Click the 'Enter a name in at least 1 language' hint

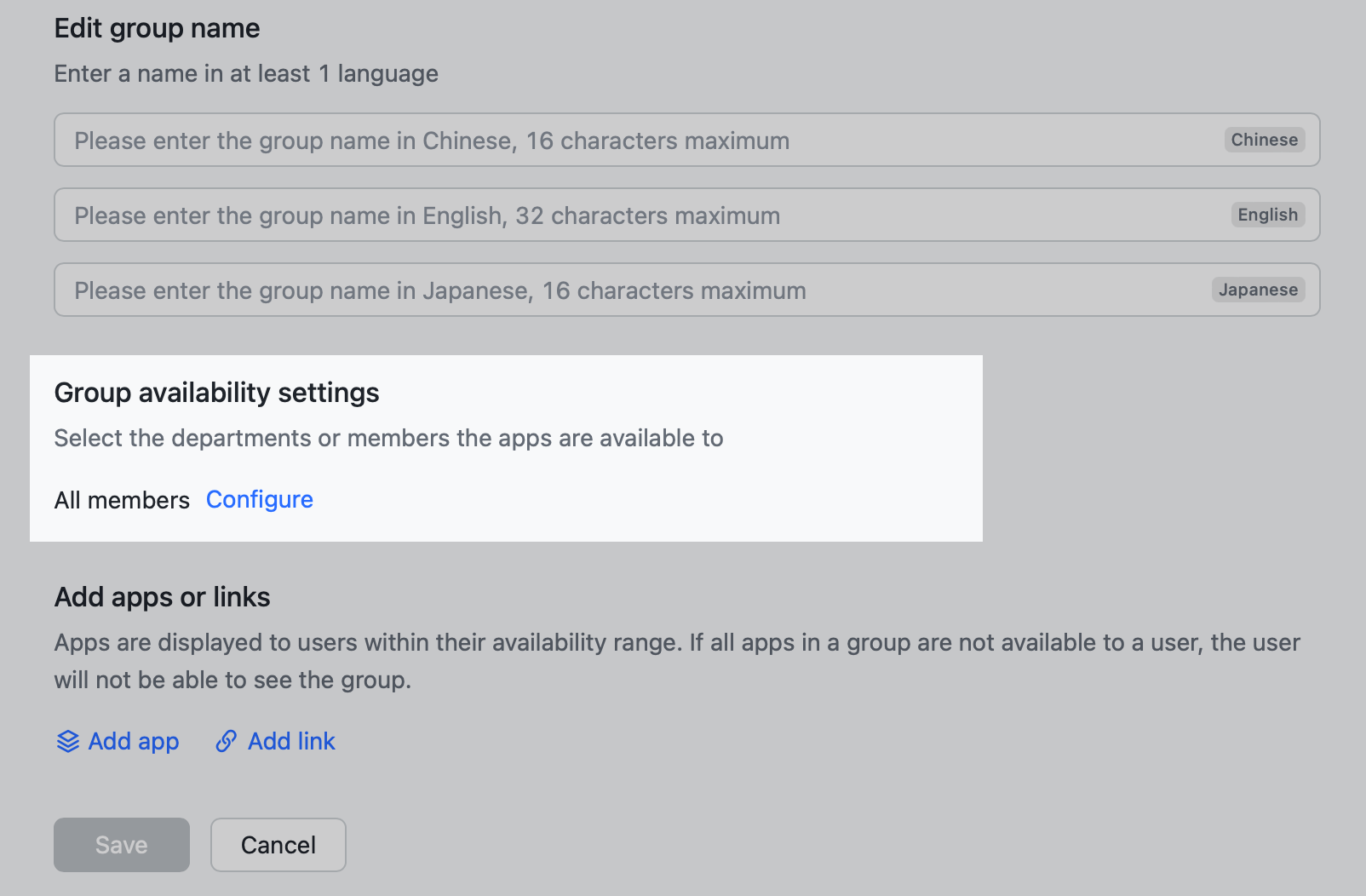(246, 74)
